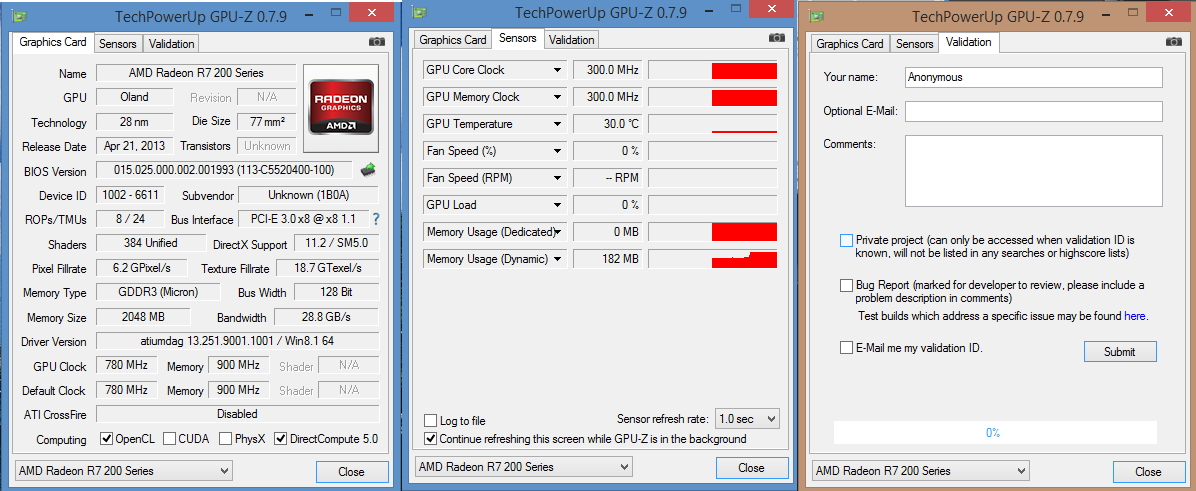Click Close button in Sensors window

pyautogui.click(x=751, y=467)
